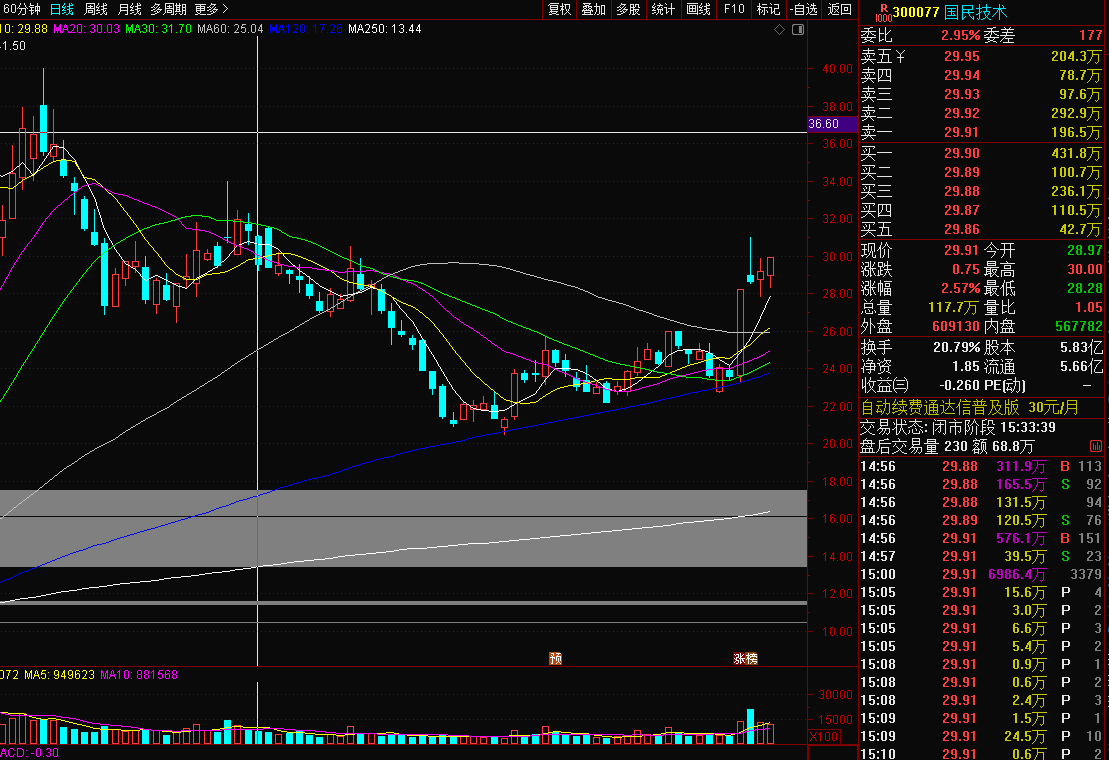The height and width of the screenshot is (760, 1109).
Task: Click the stock name 国民技术
Action: pyautogui.click(x=976, y=13)
